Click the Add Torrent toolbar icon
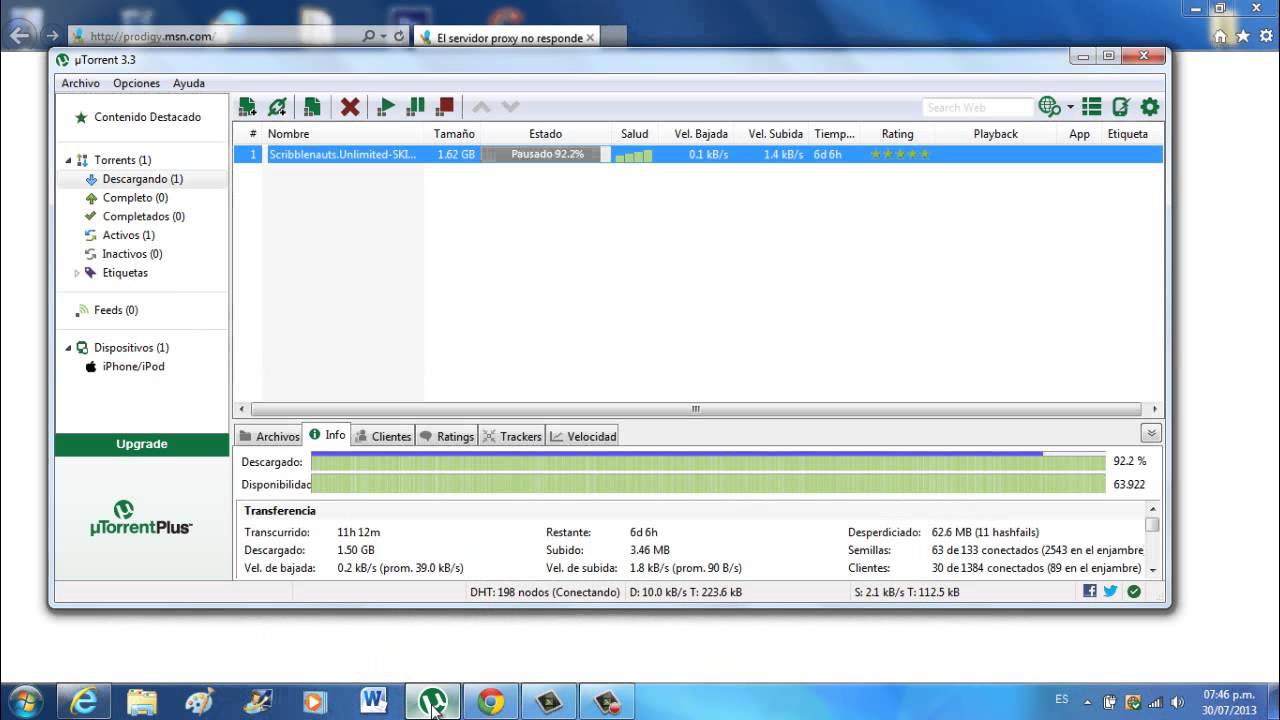1280x720 pixels. tap(247, 107)
